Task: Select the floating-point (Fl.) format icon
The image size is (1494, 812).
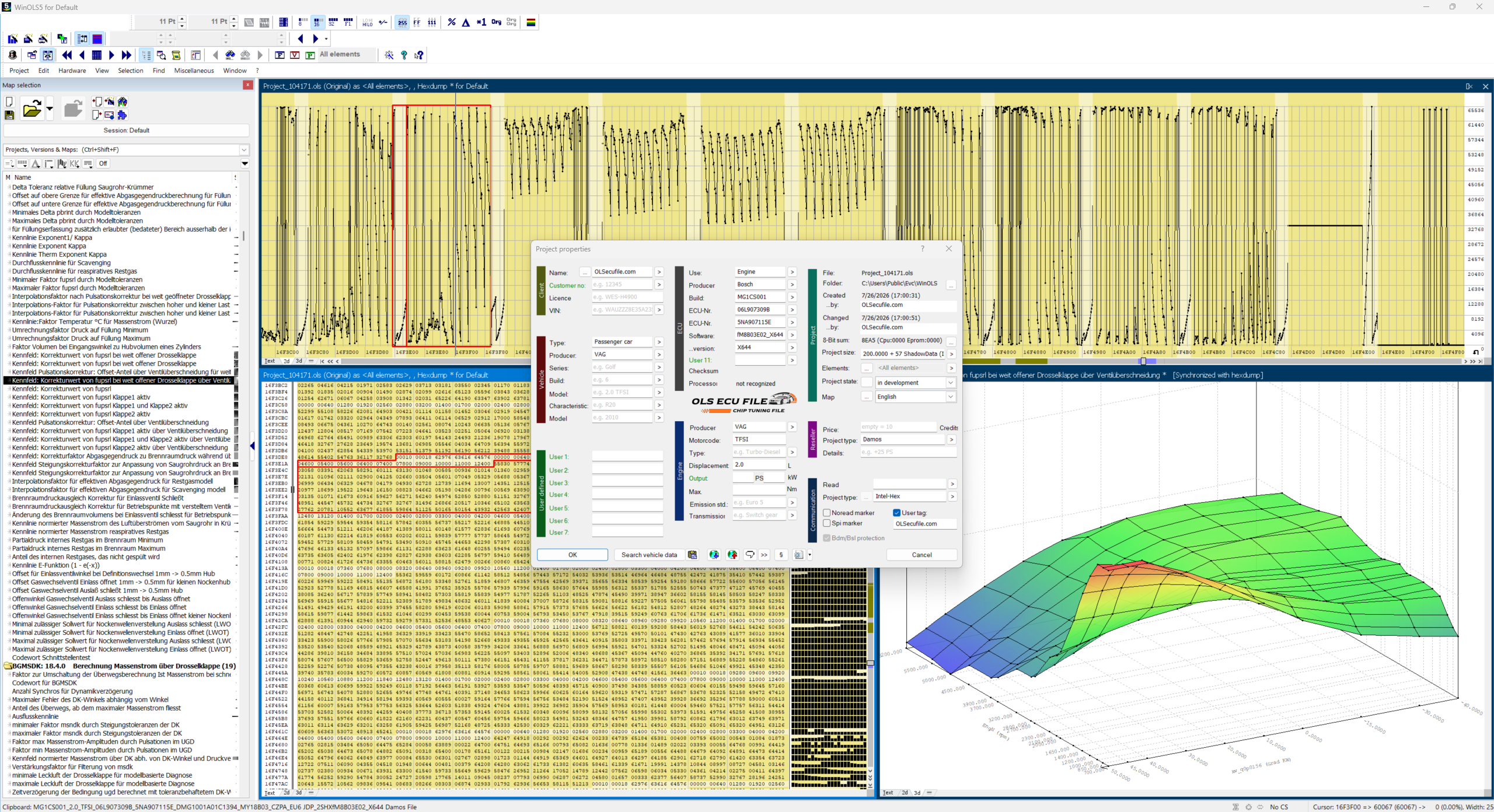Action: [x=348, y=22]
